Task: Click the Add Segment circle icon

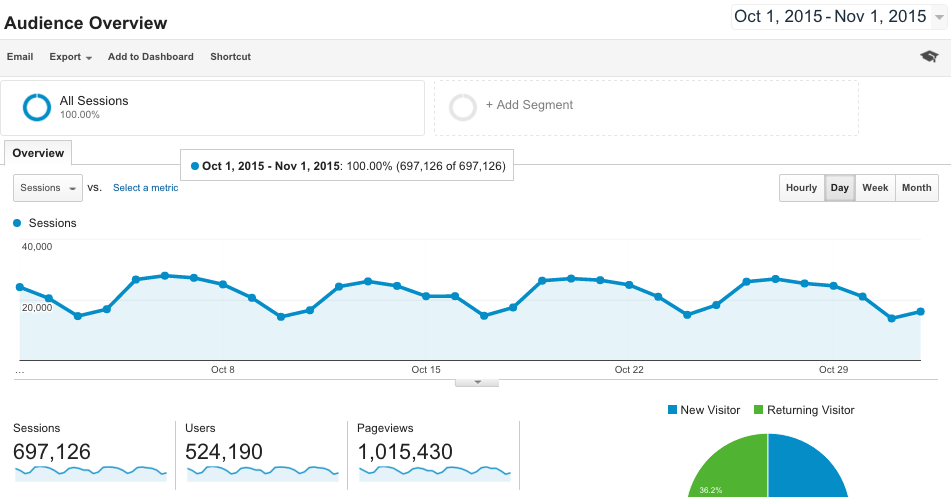Action: tap(463, 107)
